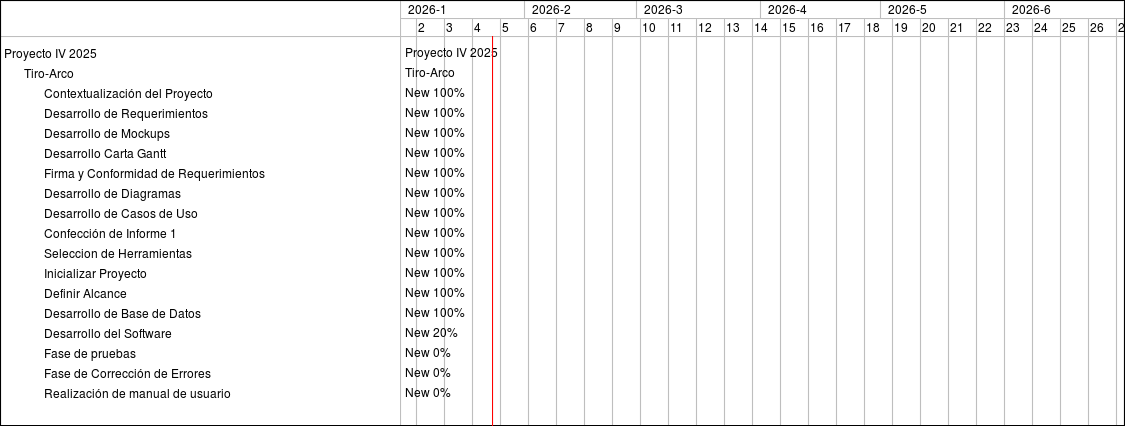The width and height of the screenshot is (1125, 426).
Task: Click the Desarrollo Carta Gantt task
Action: coord(105,154)
